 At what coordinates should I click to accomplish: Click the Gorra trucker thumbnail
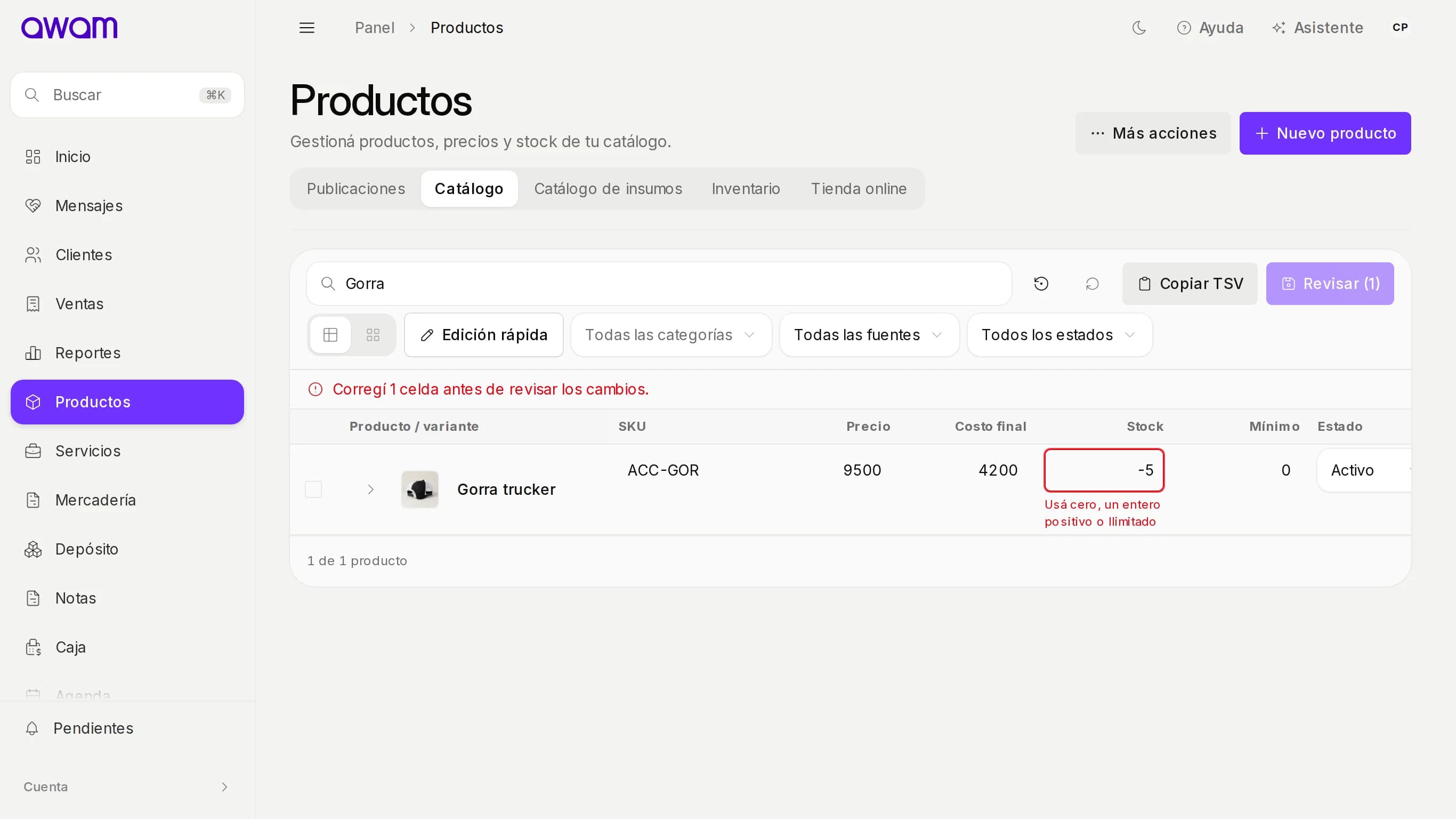pyautogui.click(x=420, y=489)
